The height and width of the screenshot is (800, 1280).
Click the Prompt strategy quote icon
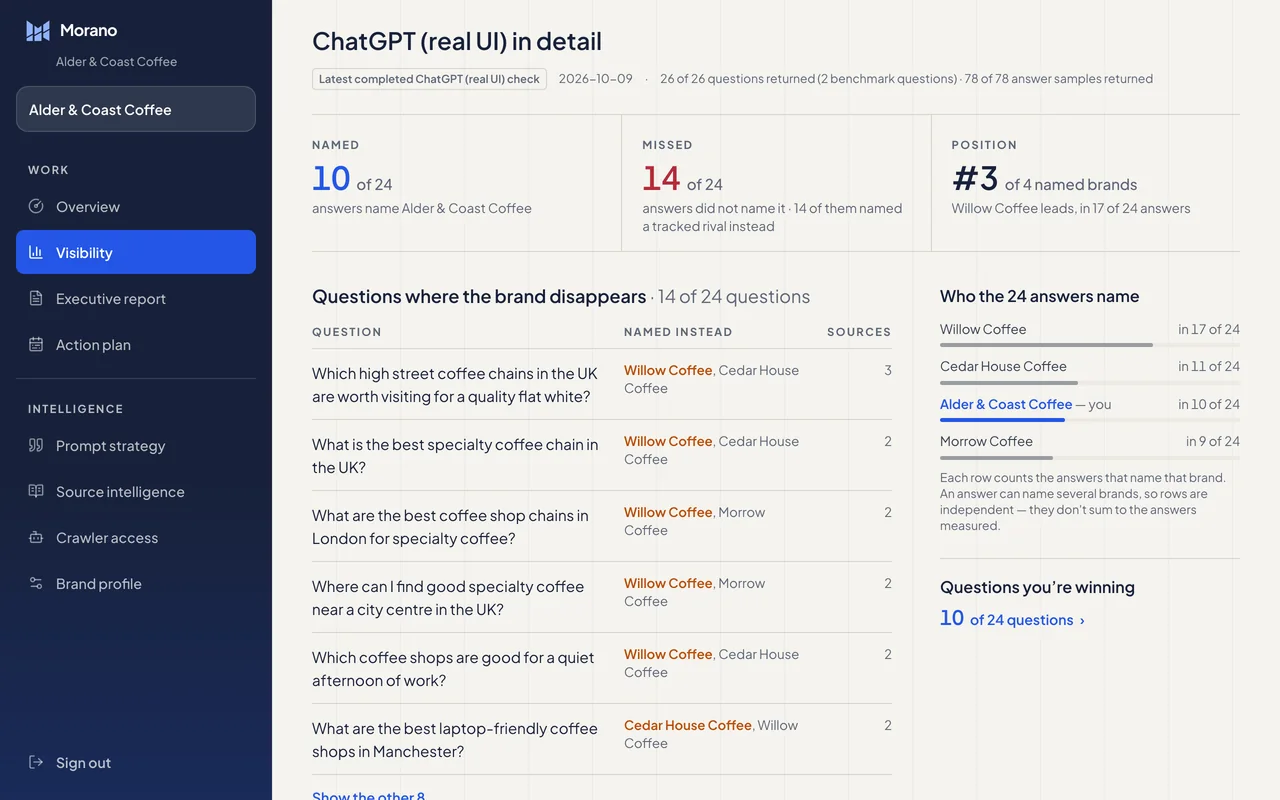coord(36,446)
